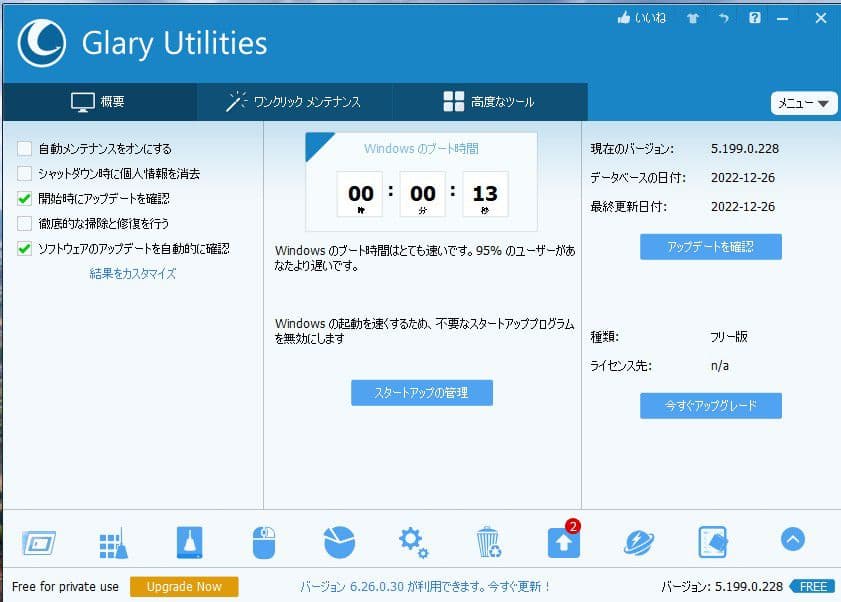Click current version value 5.199.0.228 at top
This screenshot has width=841, height=602.
point(745,149)
